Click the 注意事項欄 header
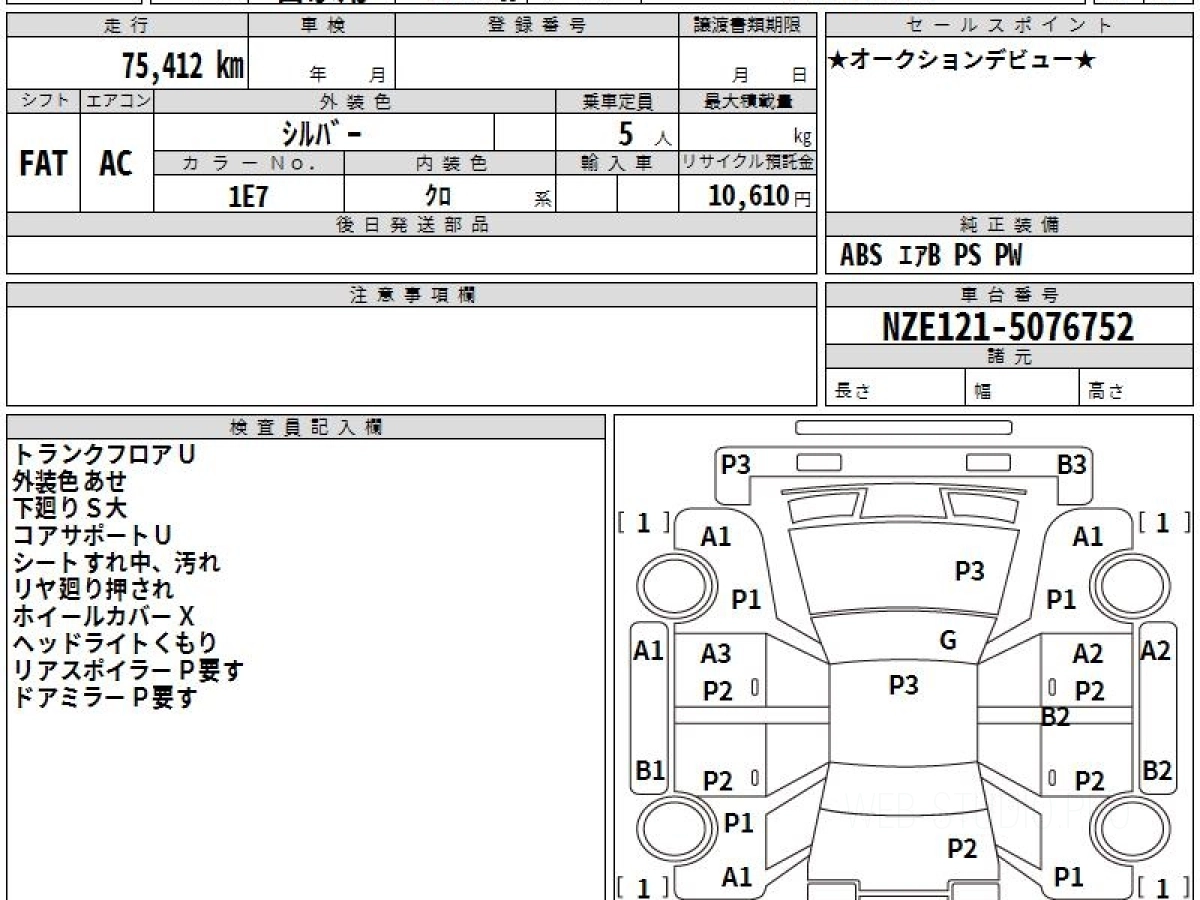The width and height of the screenshot is (1200, 900). click(x=412, y=295)
